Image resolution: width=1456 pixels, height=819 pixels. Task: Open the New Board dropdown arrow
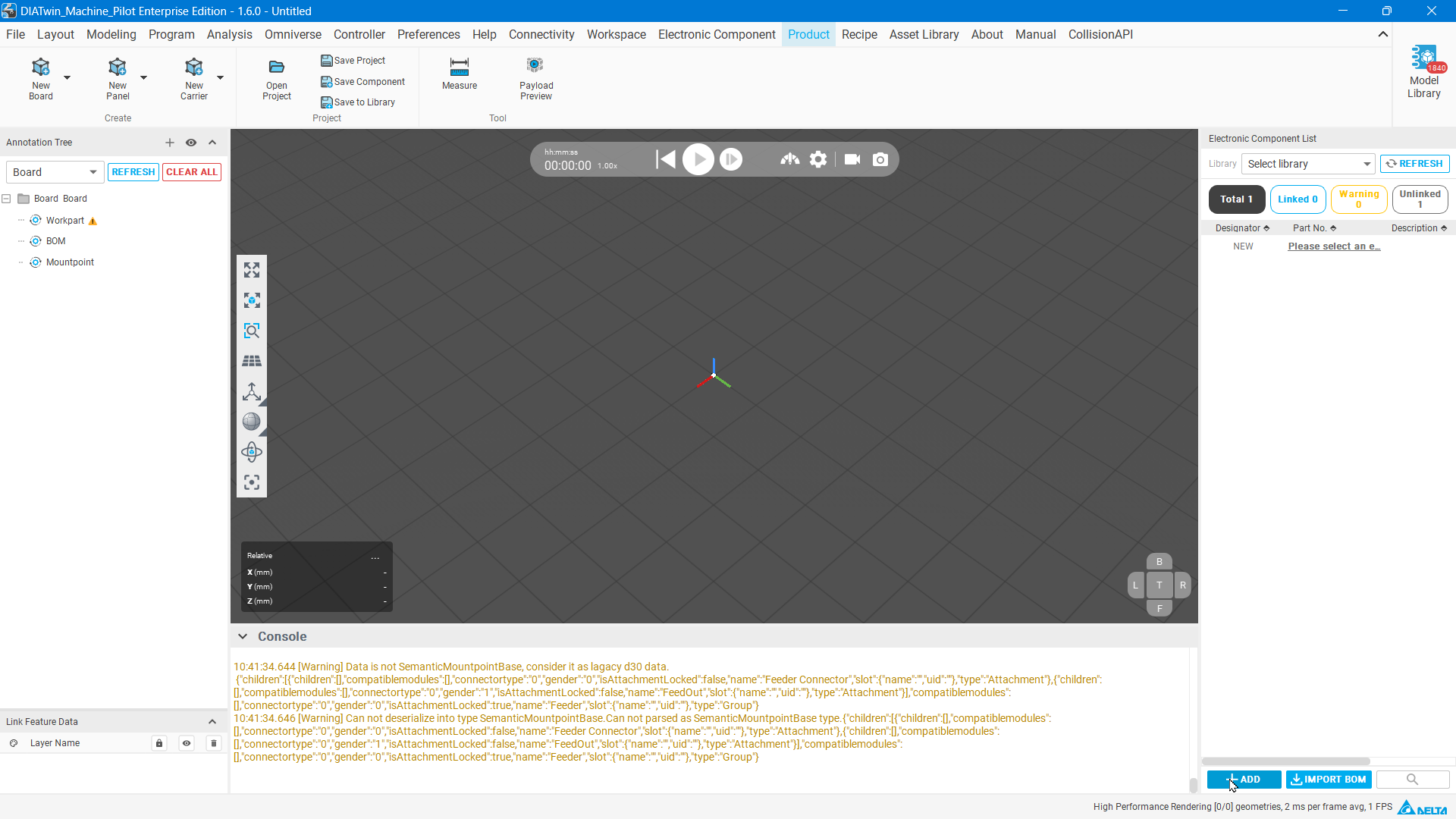(67, 78)
